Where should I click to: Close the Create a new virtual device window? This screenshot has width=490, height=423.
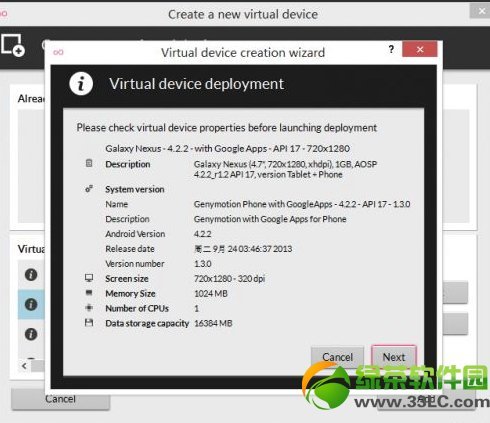pos(481,11)
